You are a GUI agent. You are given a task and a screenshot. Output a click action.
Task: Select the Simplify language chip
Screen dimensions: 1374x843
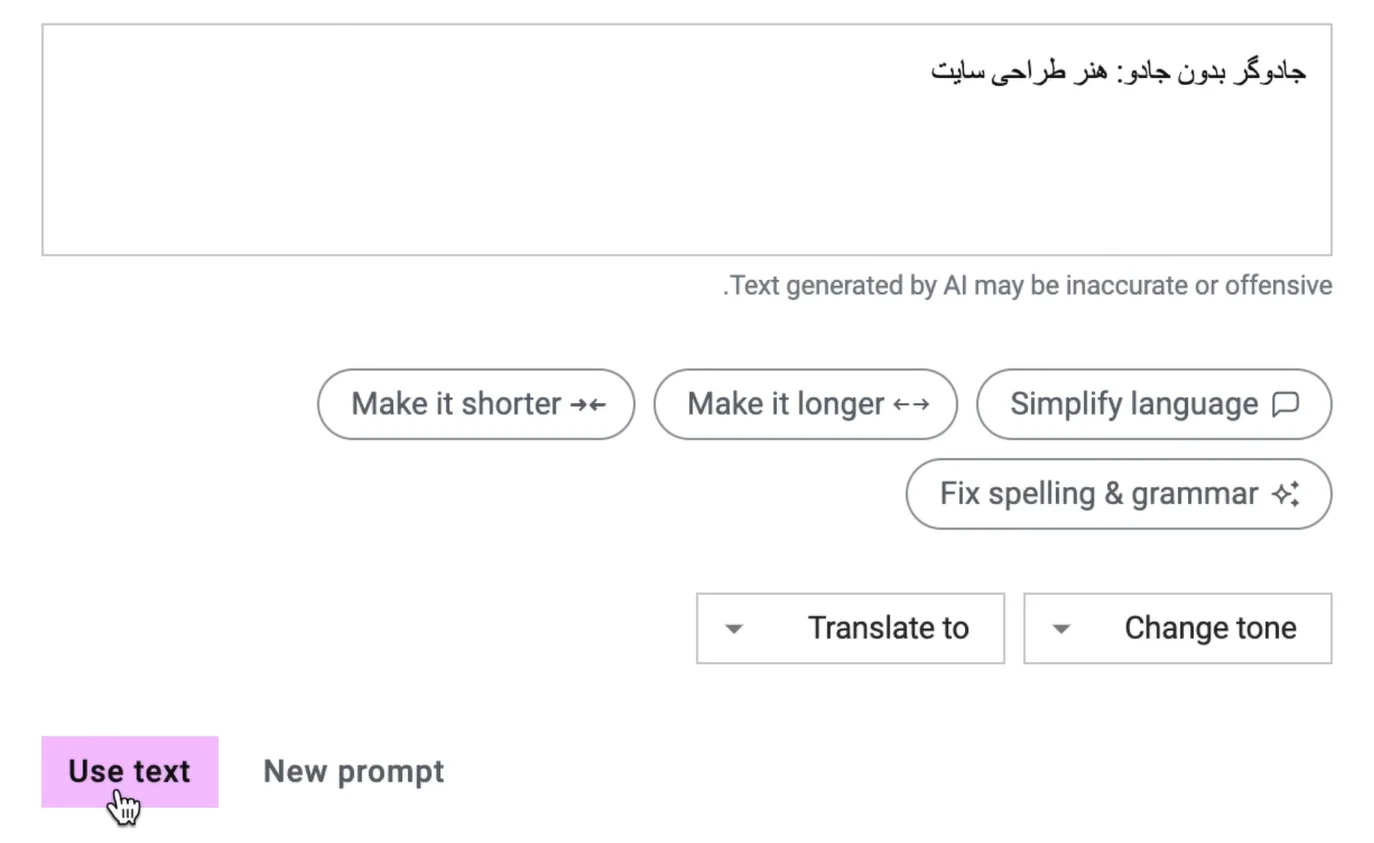click(1152, 404)
